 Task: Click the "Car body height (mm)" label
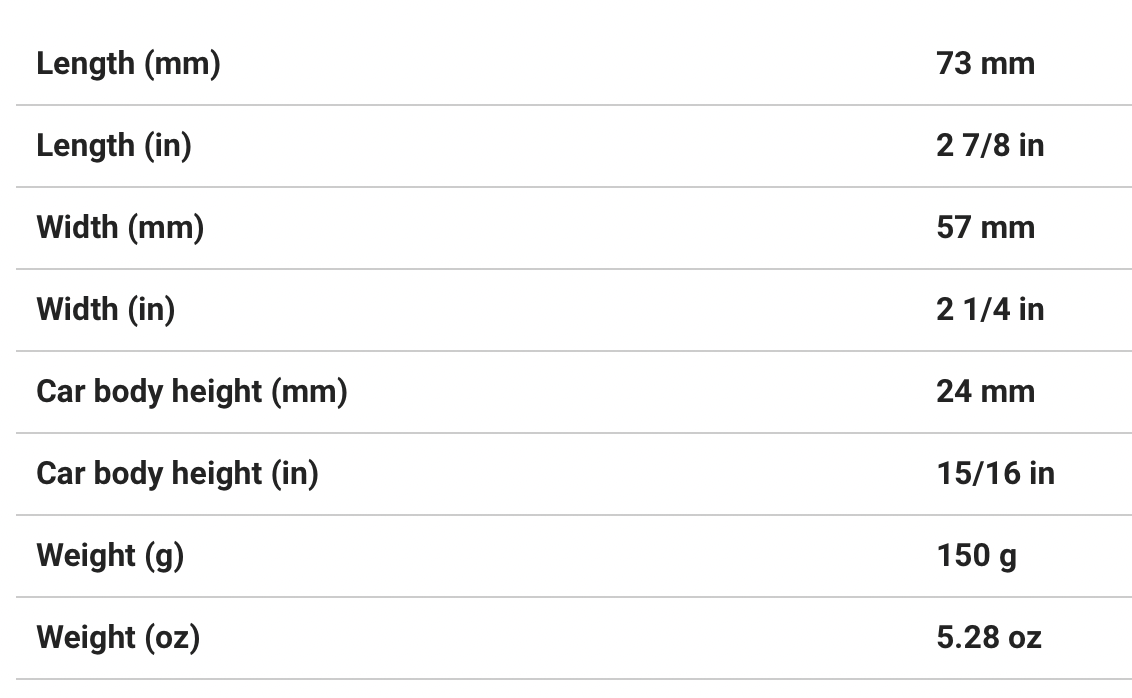pos(191,392)
